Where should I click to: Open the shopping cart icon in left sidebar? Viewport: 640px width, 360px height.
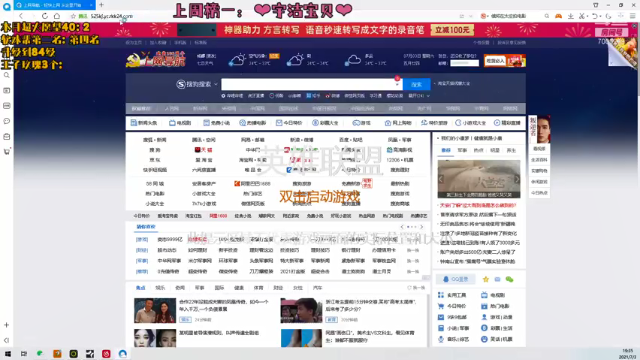pos(7,151)
